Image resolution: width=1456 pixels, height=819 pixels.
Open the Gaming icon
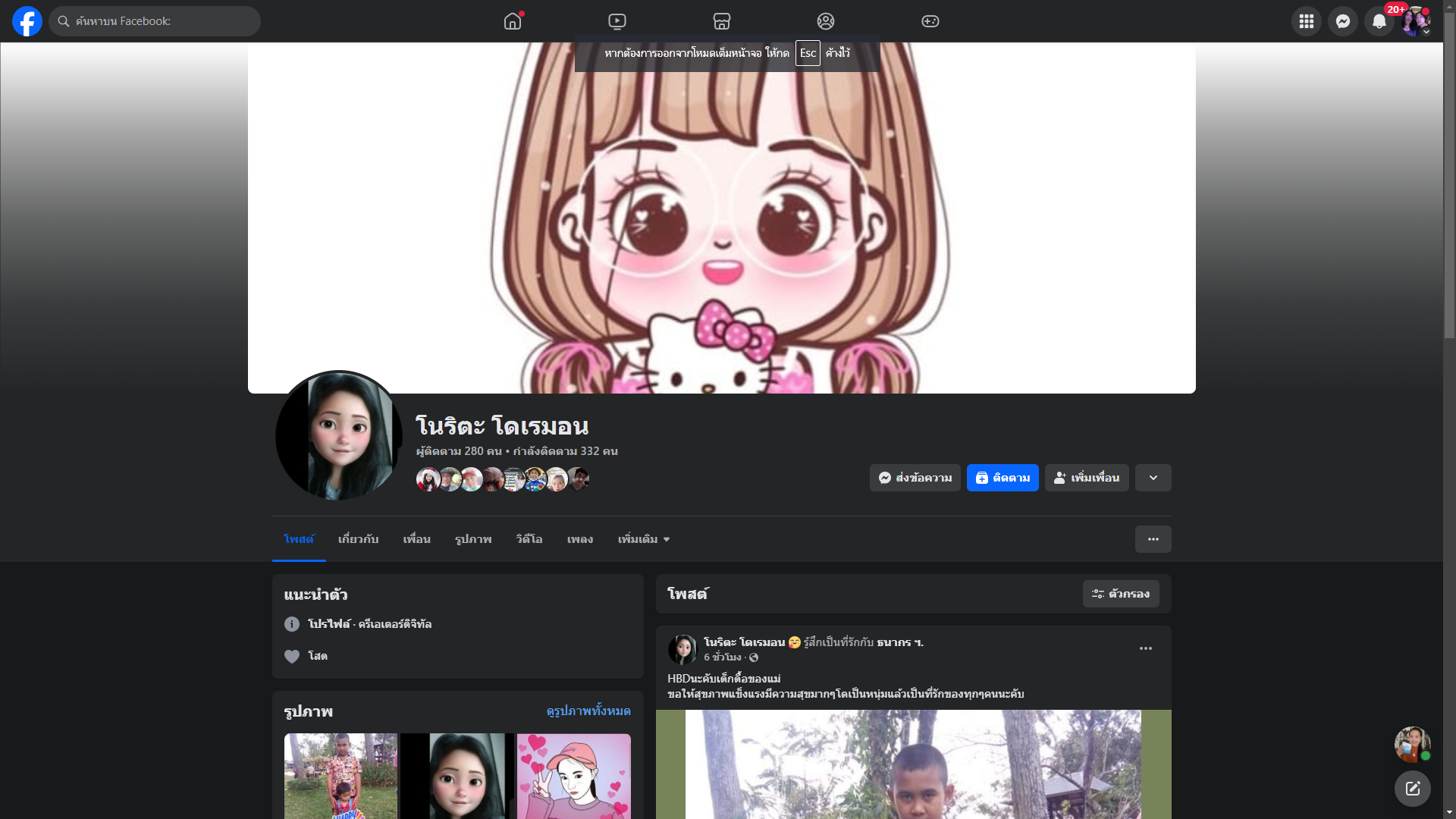click(930, 21)
